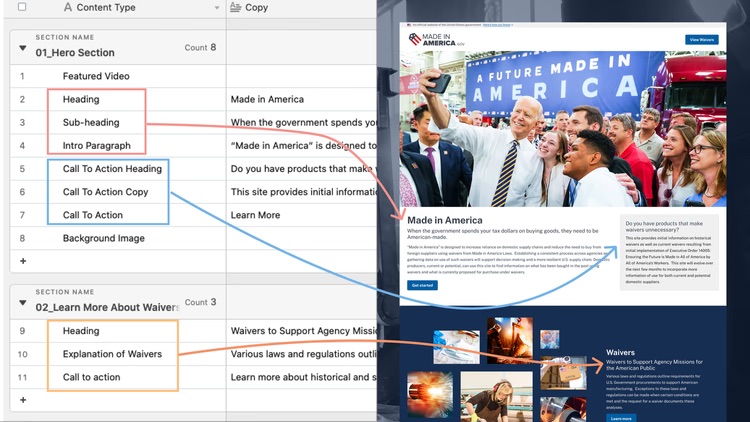The image size is (750, 422).
Task: Click the row number 1 cell
Action: [22, 76]
